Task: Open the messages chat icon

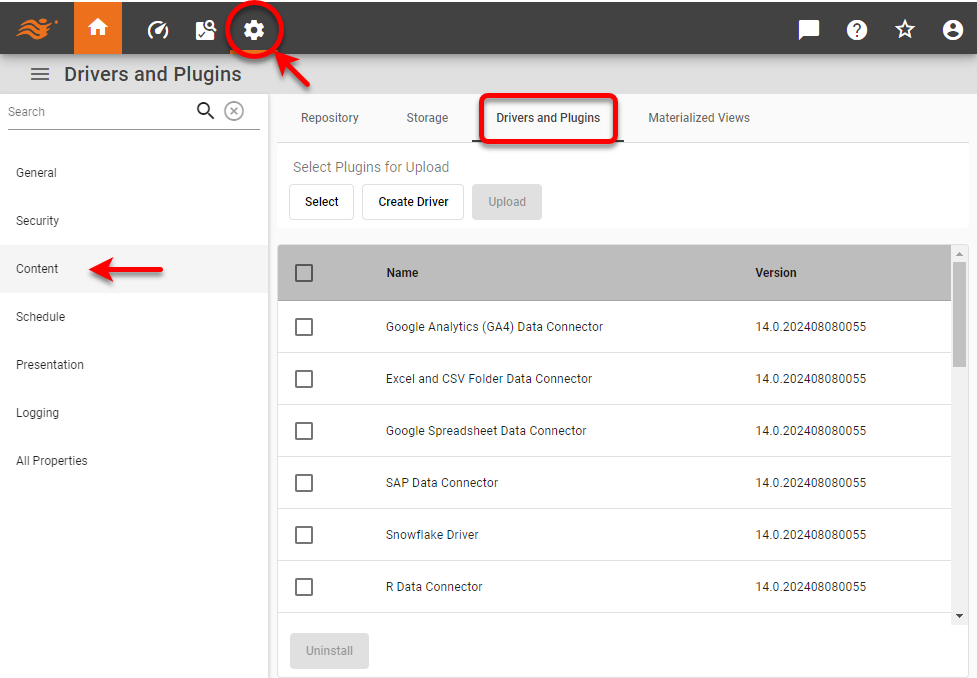Action: (x=808, y=29)
